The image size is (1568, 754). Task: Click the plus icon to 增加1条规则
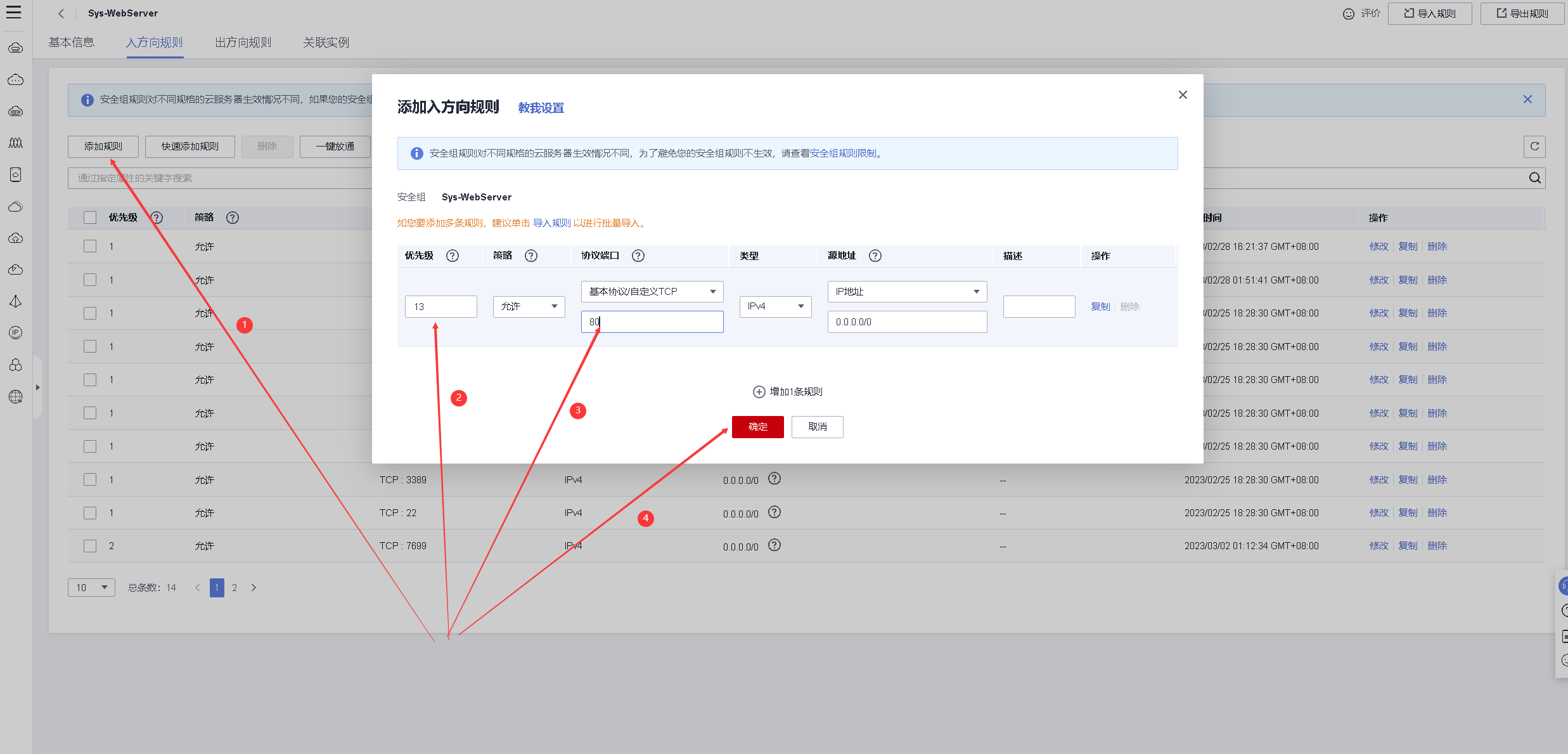point(759,392)
